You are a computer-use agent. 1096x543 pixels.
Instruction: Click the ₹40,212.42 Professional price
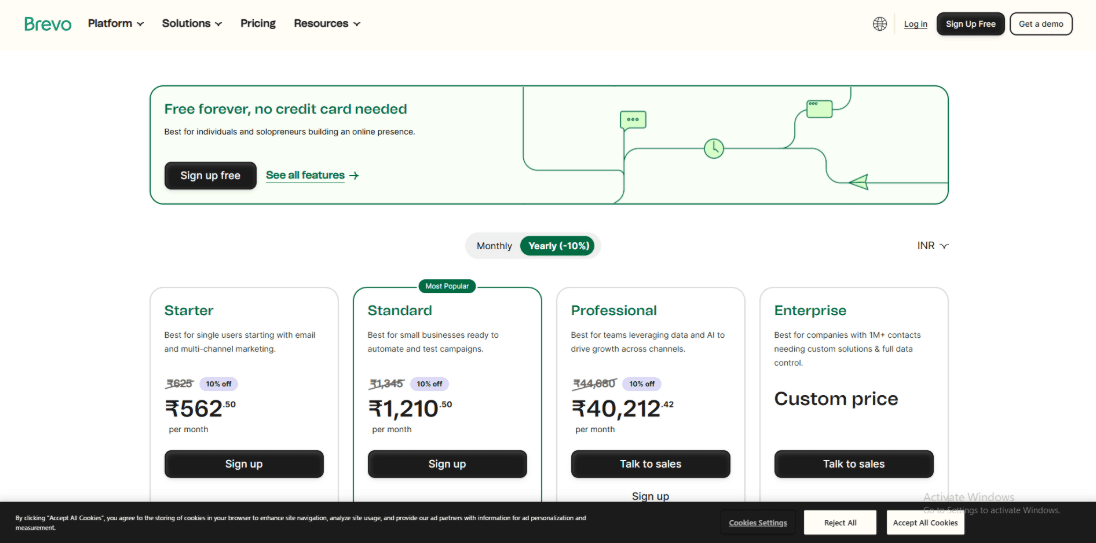click(623, 408)
